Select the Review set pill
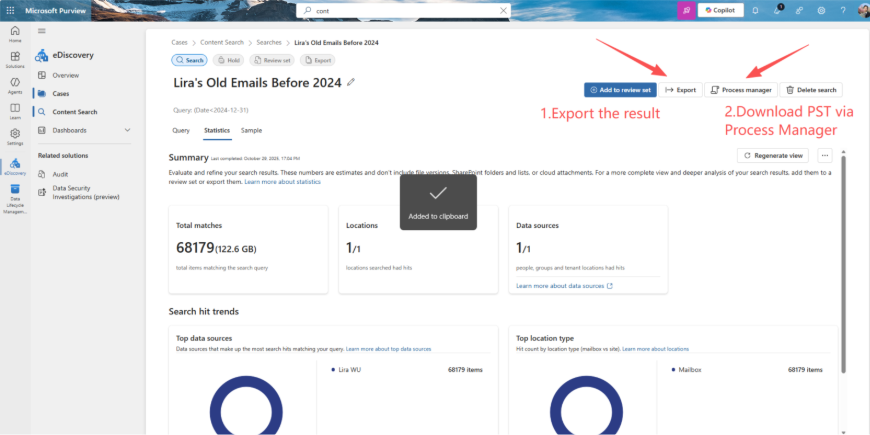870x435 pixels. click(272, 60)
